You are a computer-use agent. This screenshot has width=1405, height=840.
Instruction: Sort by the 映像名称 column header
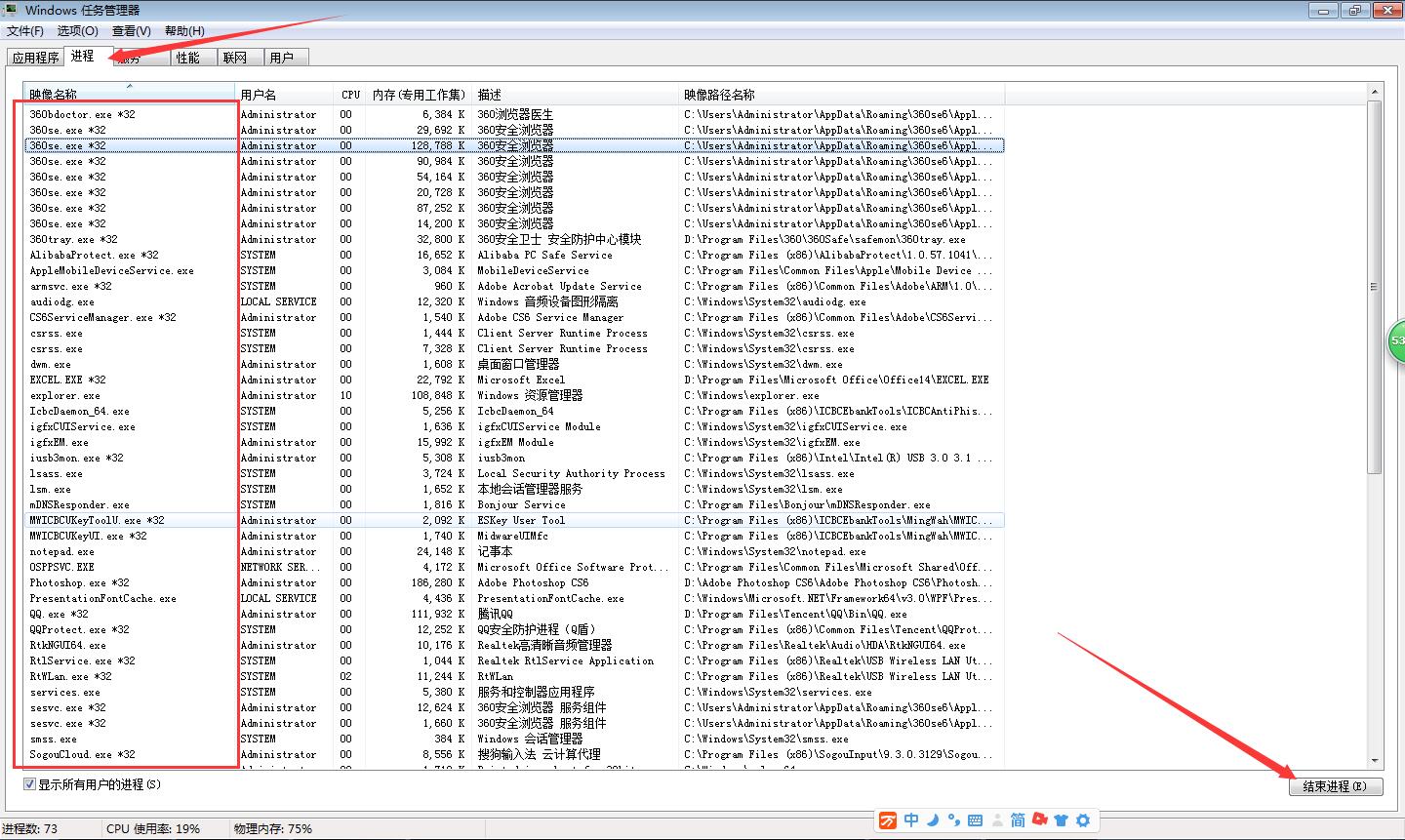tap(130, 95)
